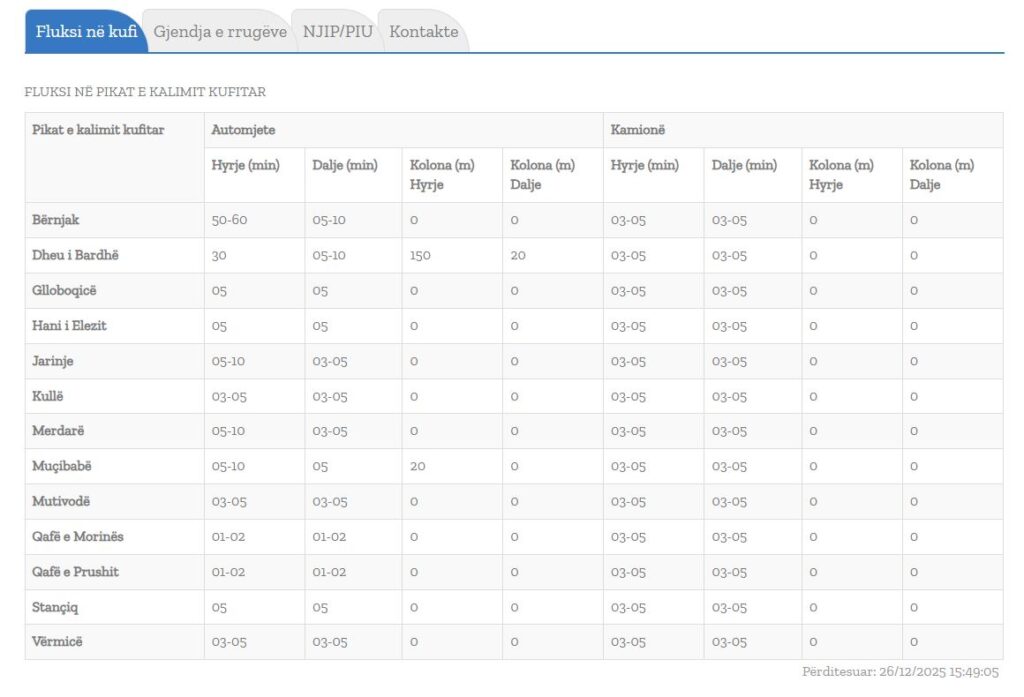
Task: Open the Kontakte tab
Action: pos(424,32)
